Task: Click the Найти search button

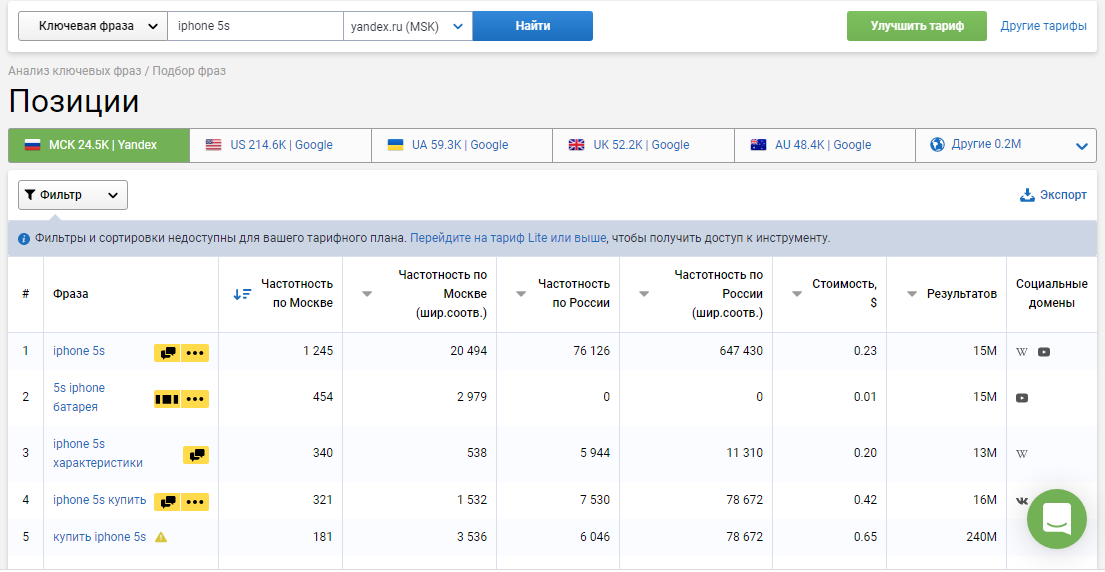Action: 533,26
